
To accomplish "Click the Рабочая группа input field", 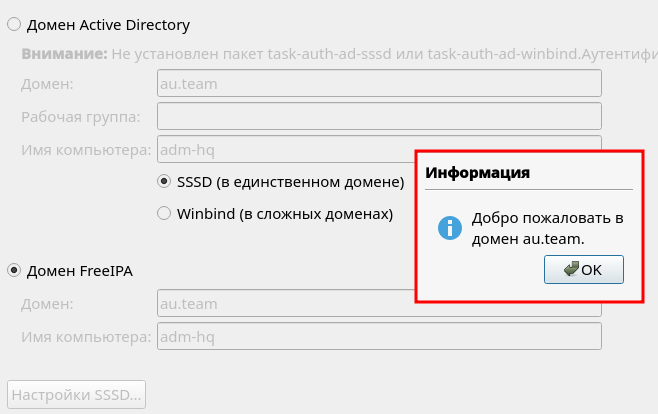I will click(379, 117).
